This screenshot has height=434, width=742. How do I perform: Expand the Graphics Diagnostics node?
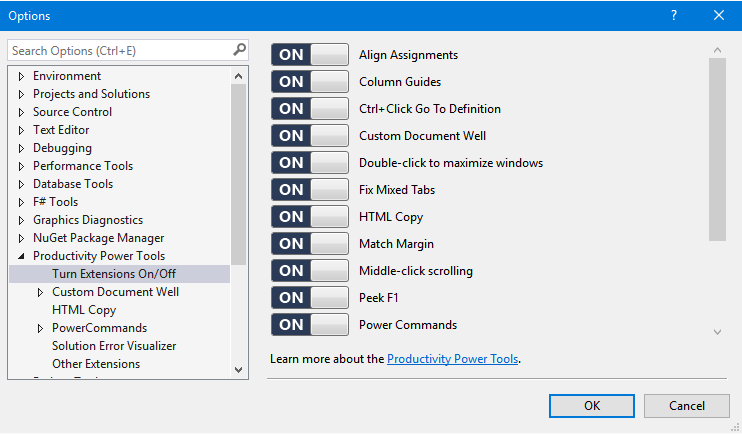[21, 220]
